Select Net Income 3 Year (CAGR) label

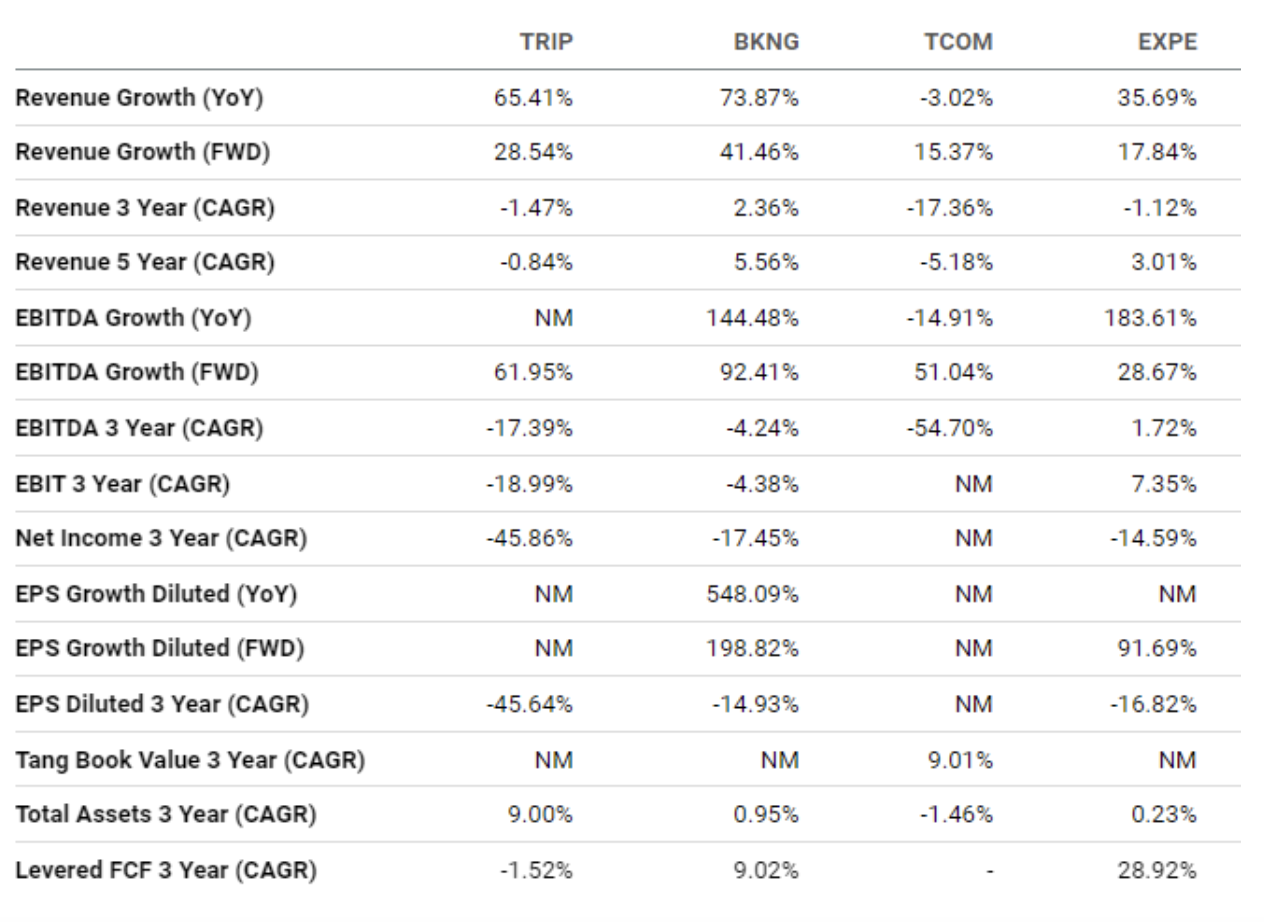pos(161,538)
